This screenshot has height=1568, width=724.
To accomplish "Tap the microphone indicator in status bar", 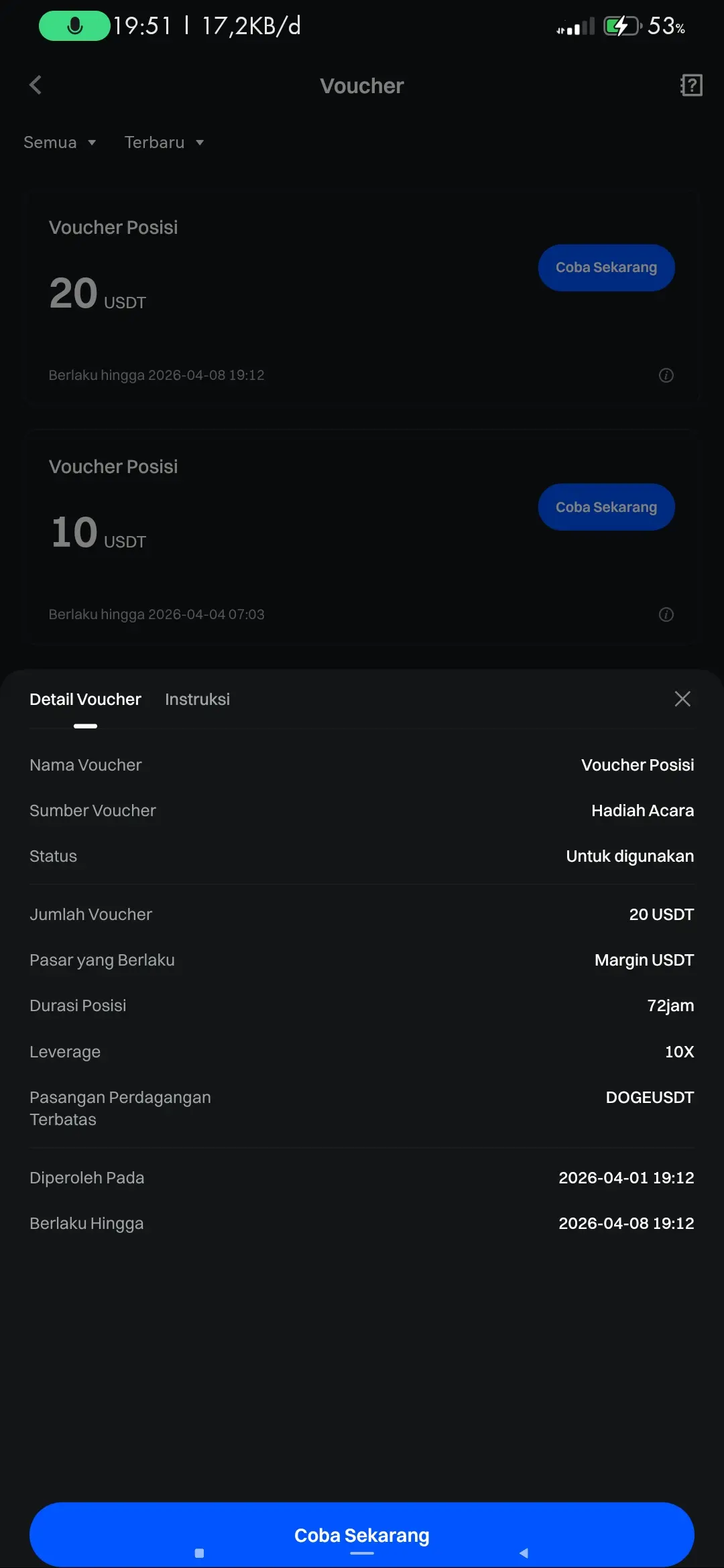I will (74, 26).
